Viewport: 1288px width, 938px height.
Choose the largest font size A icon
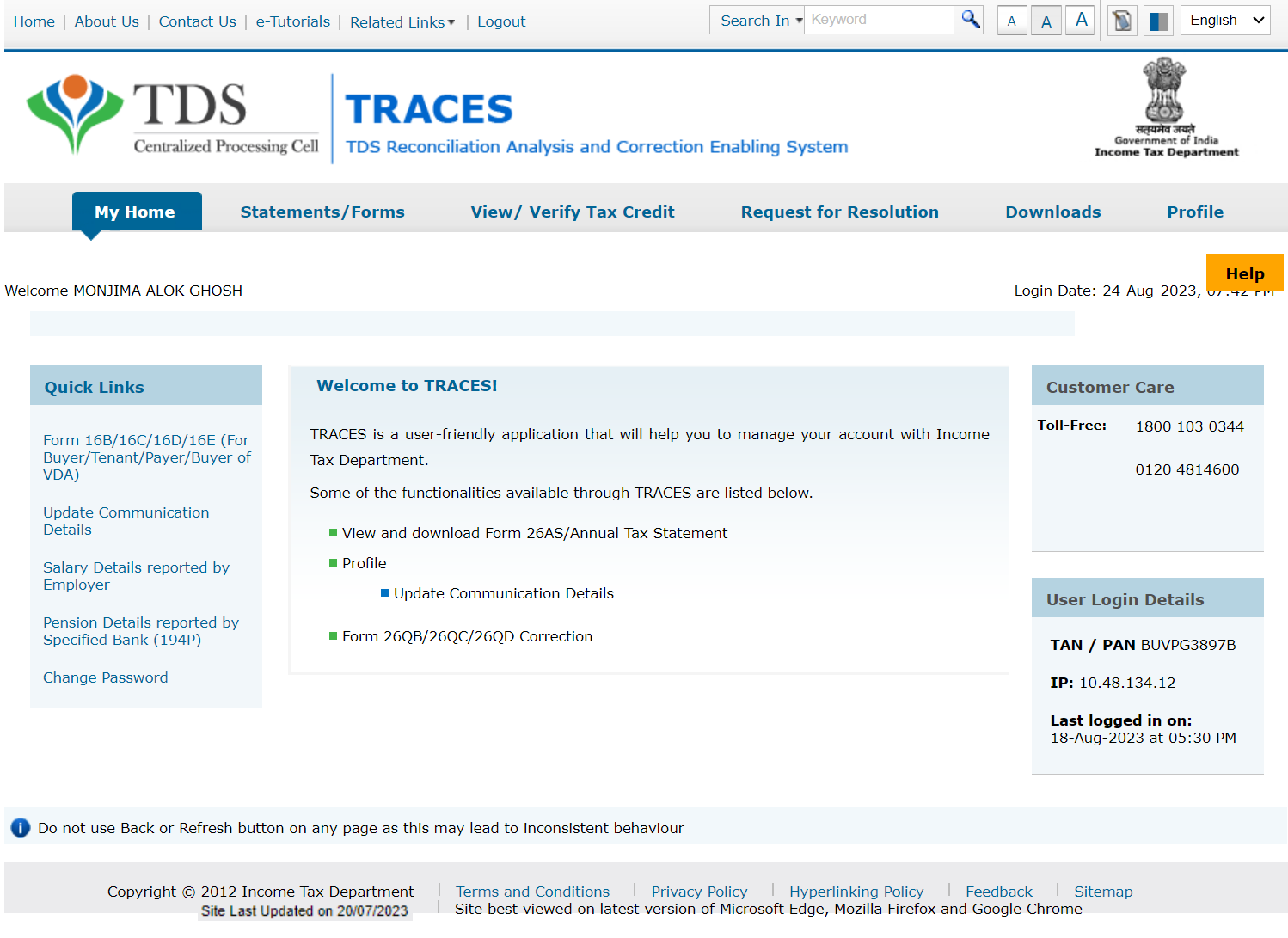tap(1079, 20)
